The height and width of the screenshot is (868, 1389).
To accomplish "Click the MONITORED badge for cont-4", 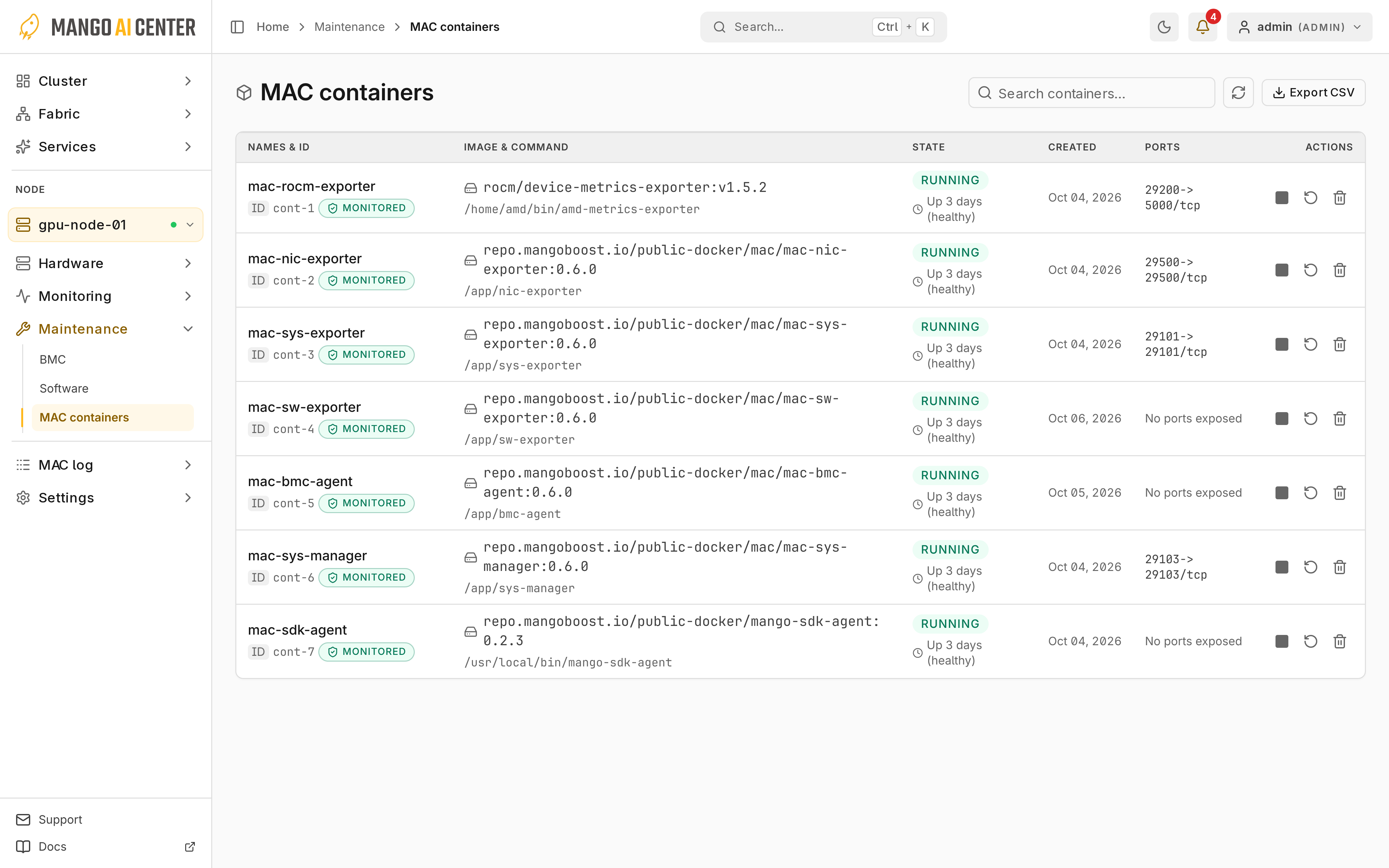I will click(366, 429).
